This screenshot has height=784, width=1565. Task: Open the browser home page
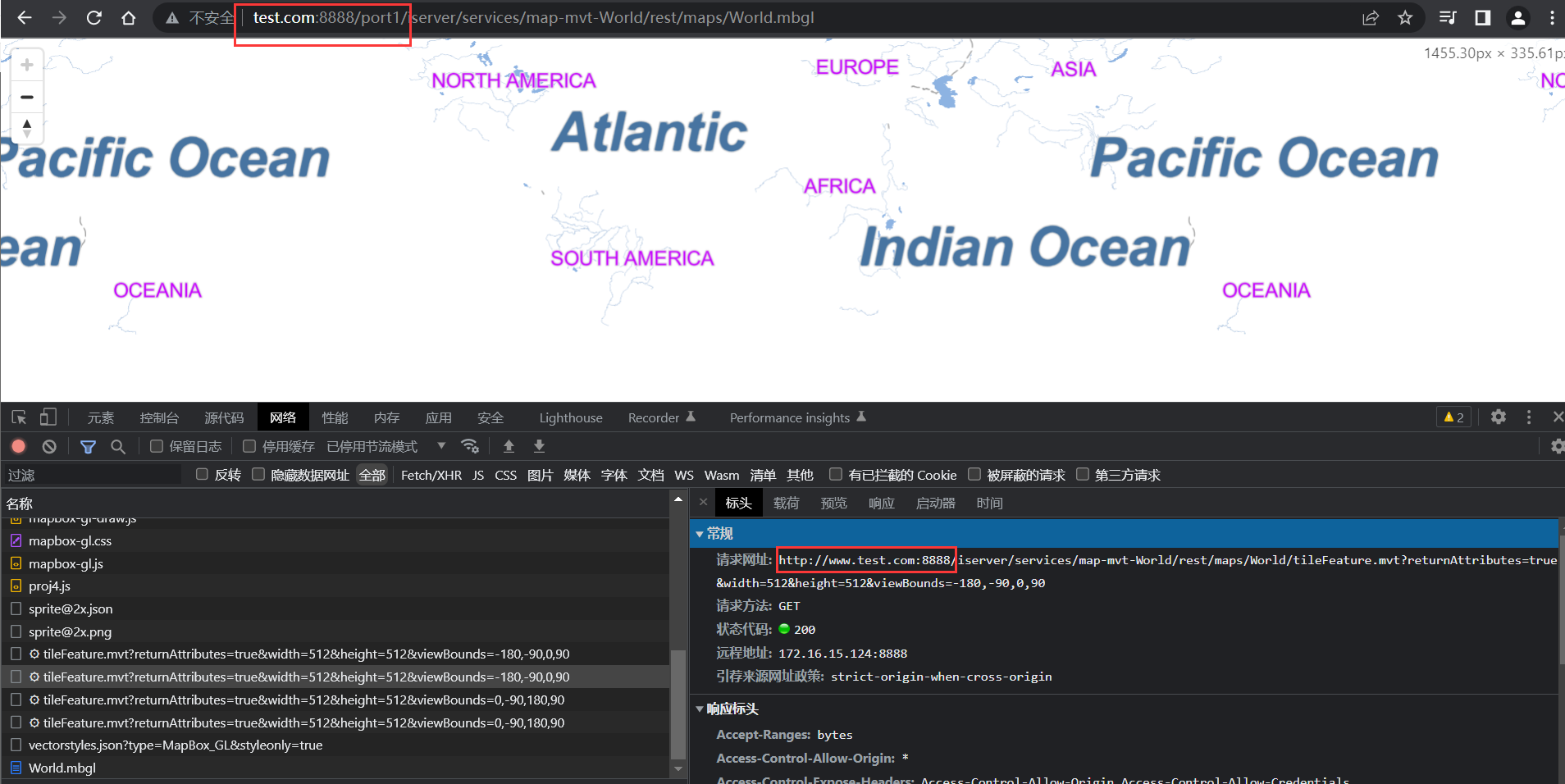[128, 17]
